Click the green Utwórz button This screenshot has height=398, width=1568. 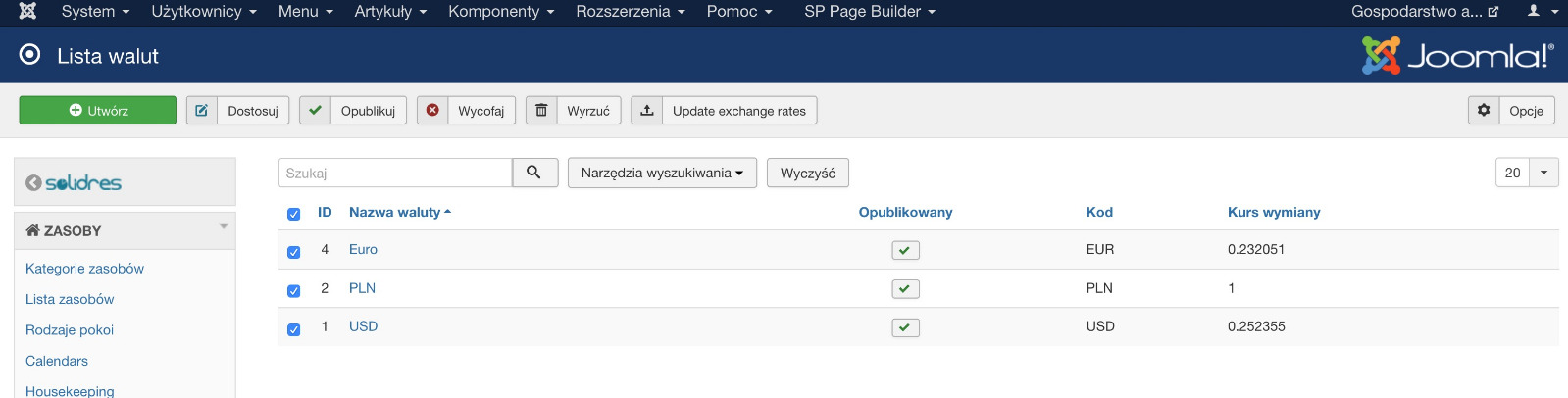click(x=98, y=111)
